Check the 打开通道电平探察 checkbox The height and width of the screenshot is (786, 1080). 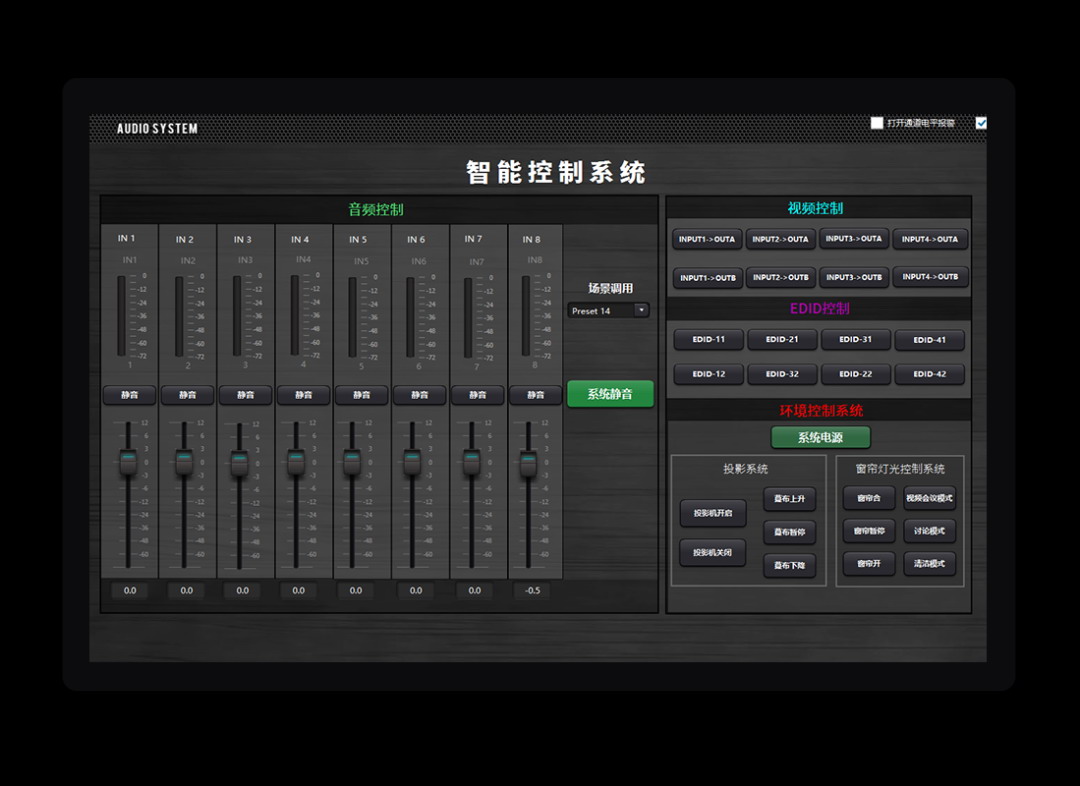tap(877, 123)
